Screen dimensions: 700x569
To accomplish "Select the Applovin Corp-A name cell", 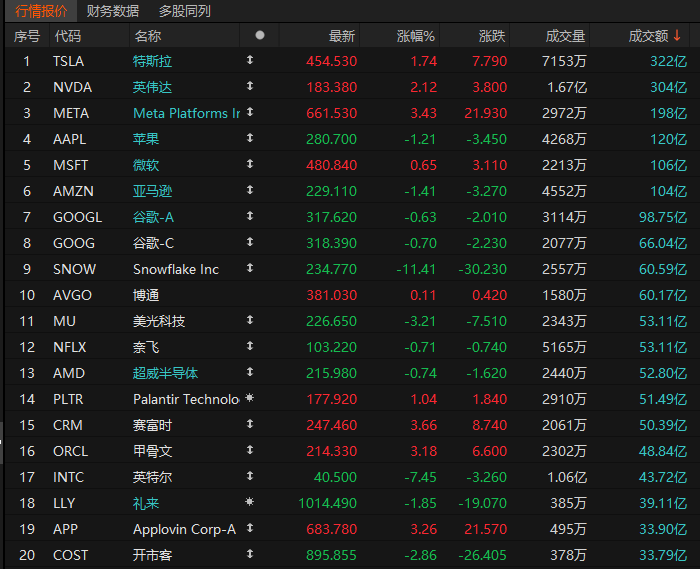I will 184,529.
